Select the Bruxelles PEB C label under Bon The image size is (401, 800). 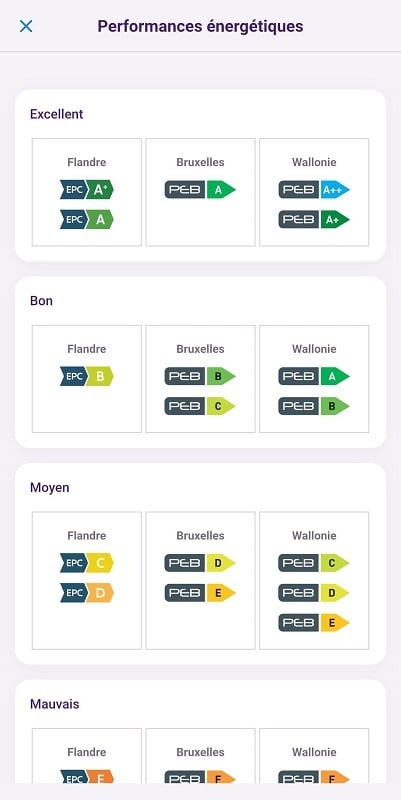pyautogui.click(x=200, y=406)
